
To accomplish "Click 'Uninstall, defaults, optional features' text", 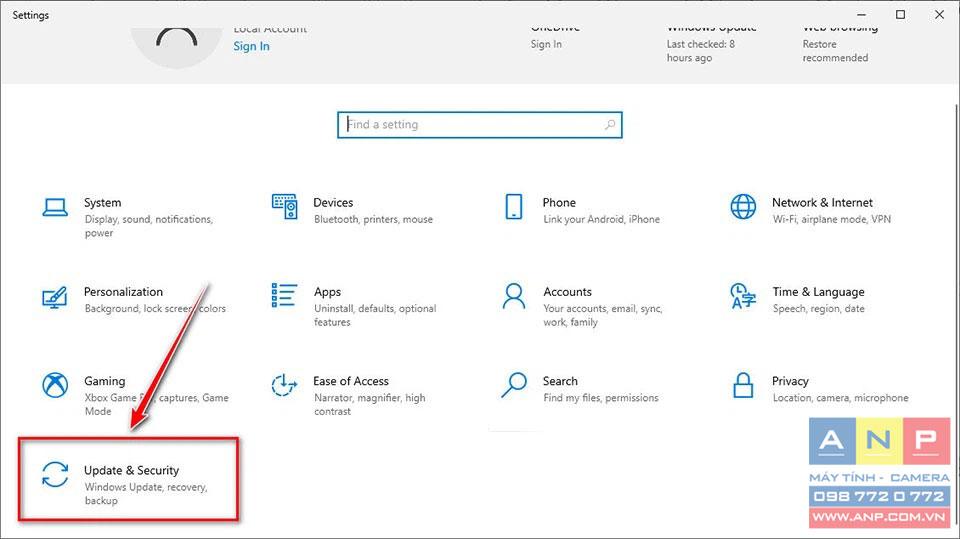I will pos(375,315).
